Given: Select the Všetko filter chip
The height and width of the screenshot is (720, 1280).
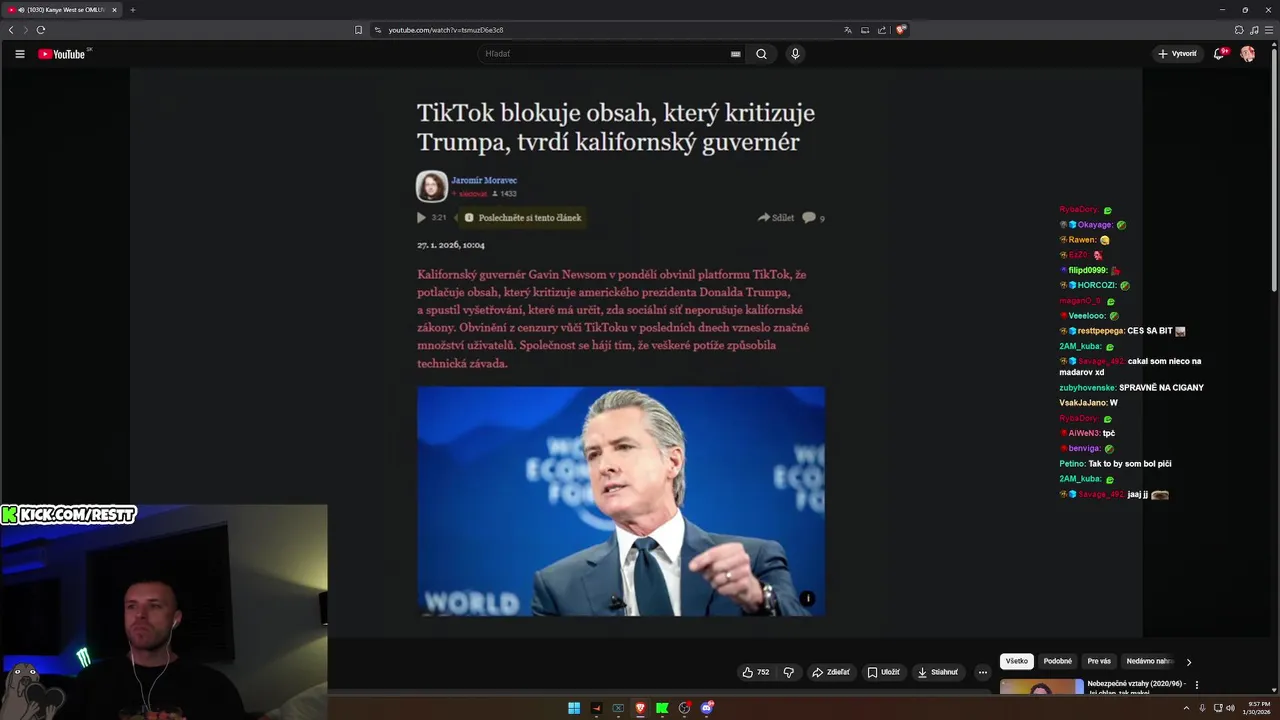Looking at the screenshot, I should (x=1017, y=661).
